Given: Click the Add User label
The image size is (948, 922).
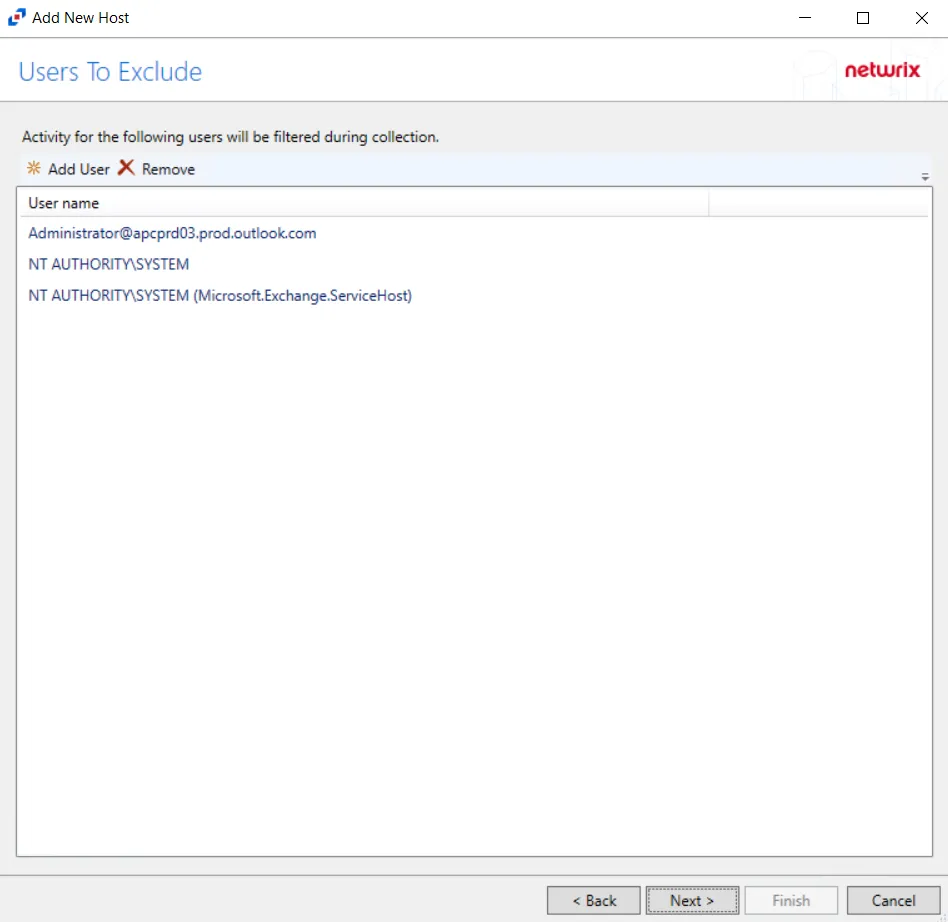Looking at the screenshot, I should pyautogui.click(x=79, y=169).
